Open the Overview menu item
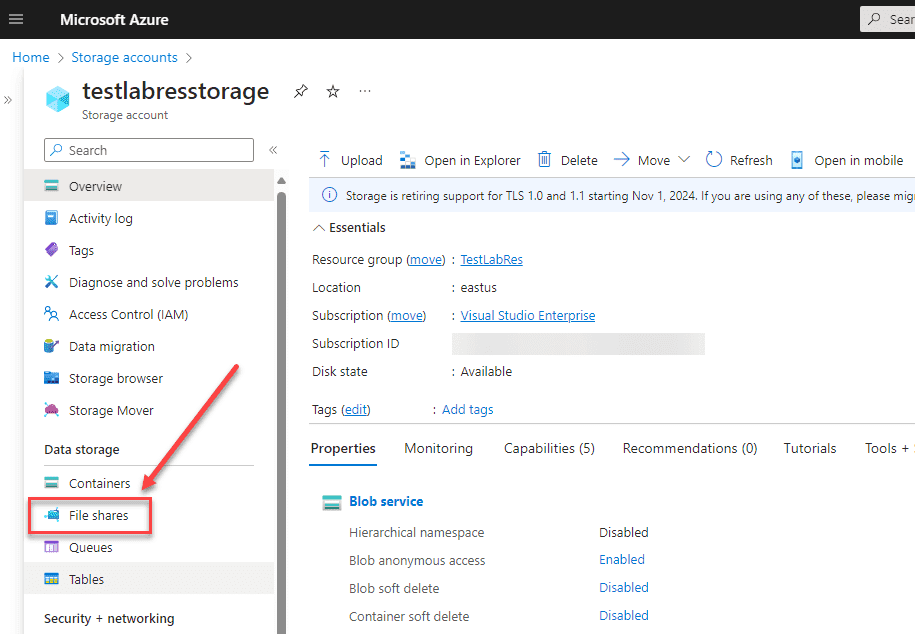Image resolution: width=915 pixels, height=634 pixels. click(149, 186)
